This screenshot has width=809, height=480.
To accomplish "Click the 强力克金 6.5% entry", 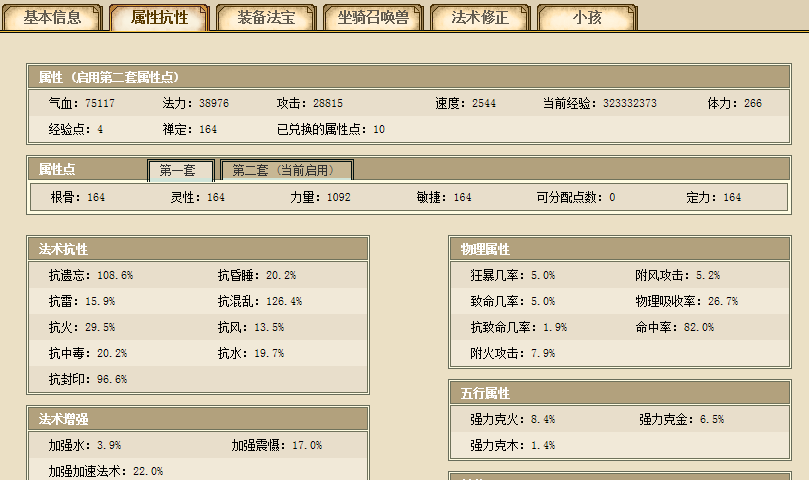I will [681, 419].
